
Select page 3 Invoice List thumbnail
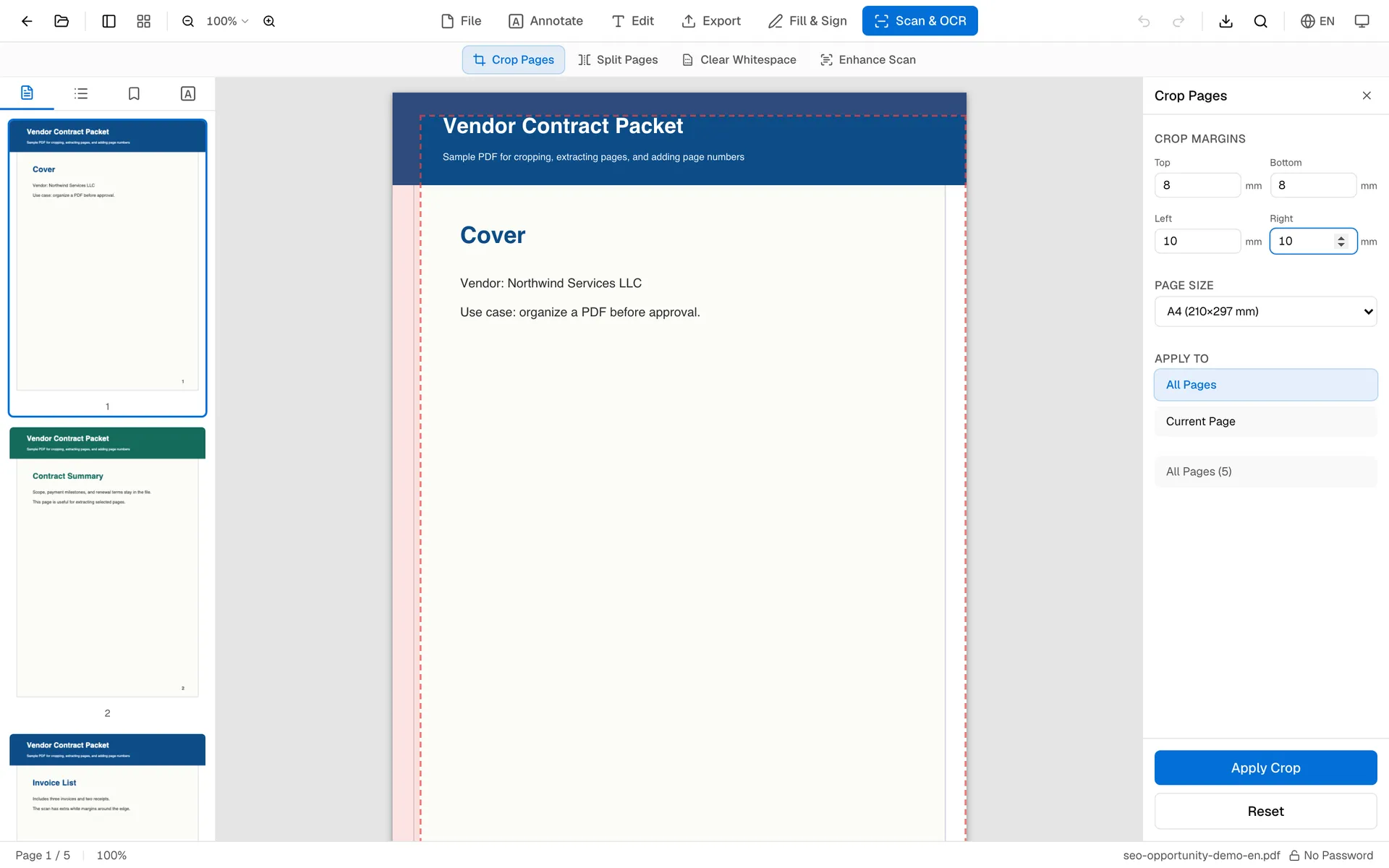pyautogui.click(x=107, y=787)
